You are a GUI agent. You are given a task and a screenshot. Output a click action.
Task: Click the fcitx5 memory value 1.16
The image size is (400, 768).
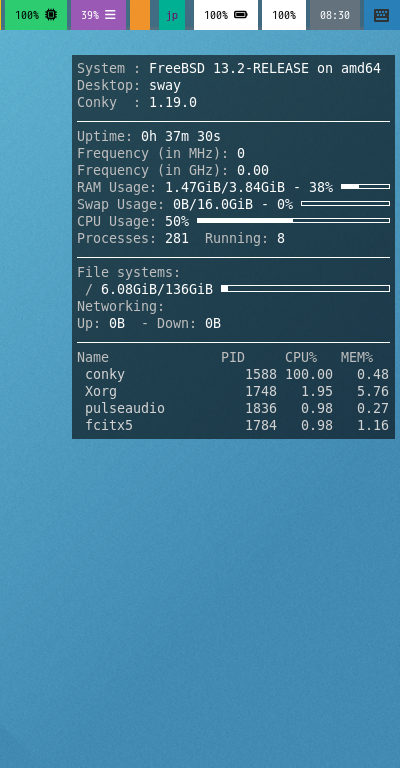pyautogui.click(x=373, y=426)
